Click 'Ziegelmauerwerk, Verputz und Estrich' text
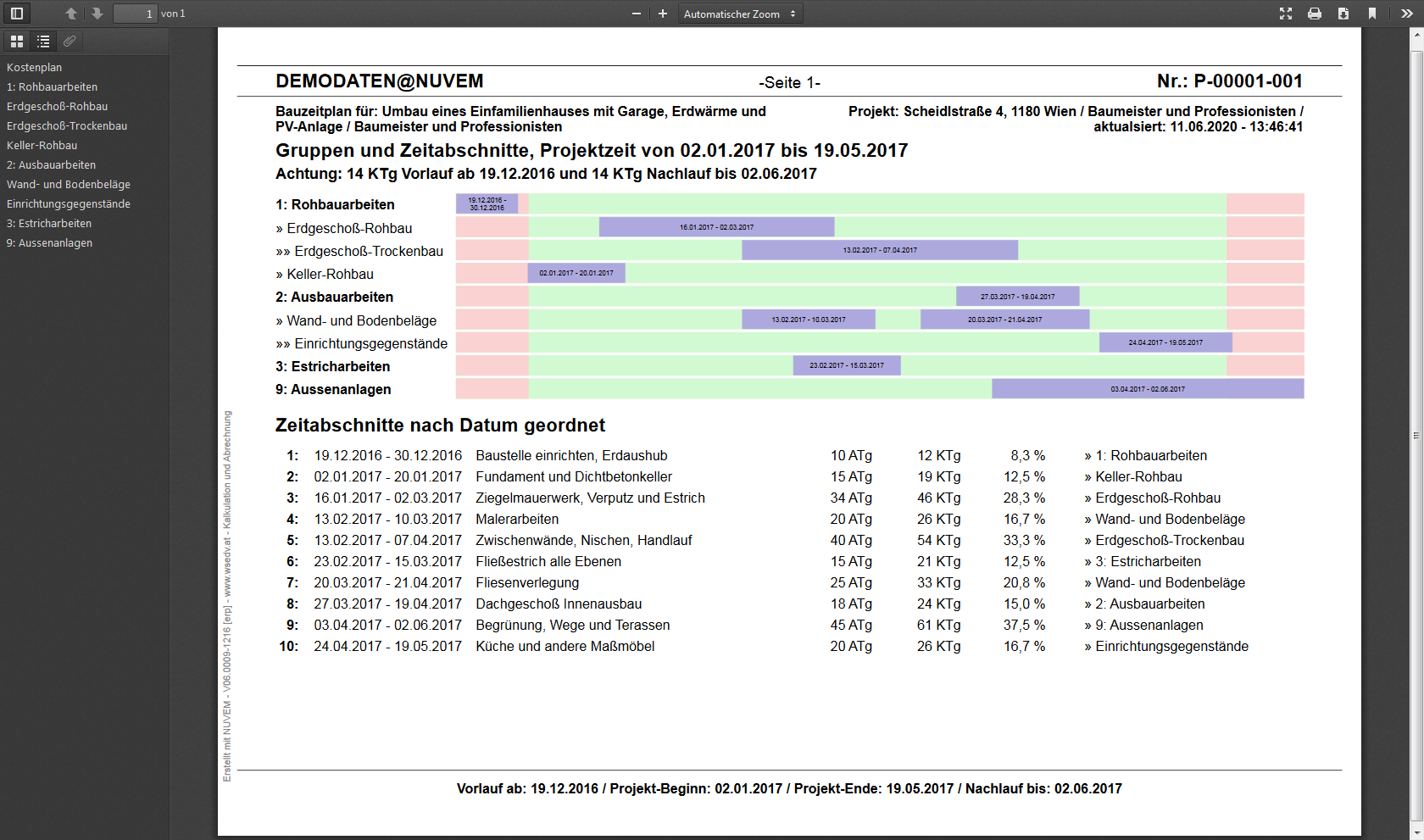1424x840 pixels. [590, 498]
